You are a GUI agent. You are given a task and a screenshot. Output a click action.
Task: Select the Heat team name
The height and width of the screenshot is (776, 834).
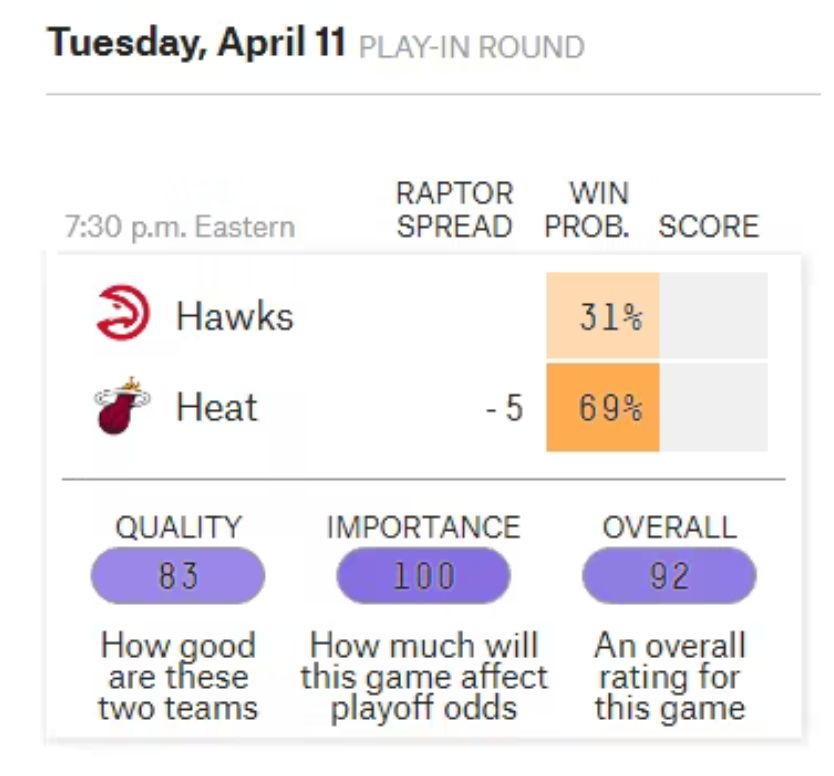point(217,407)
